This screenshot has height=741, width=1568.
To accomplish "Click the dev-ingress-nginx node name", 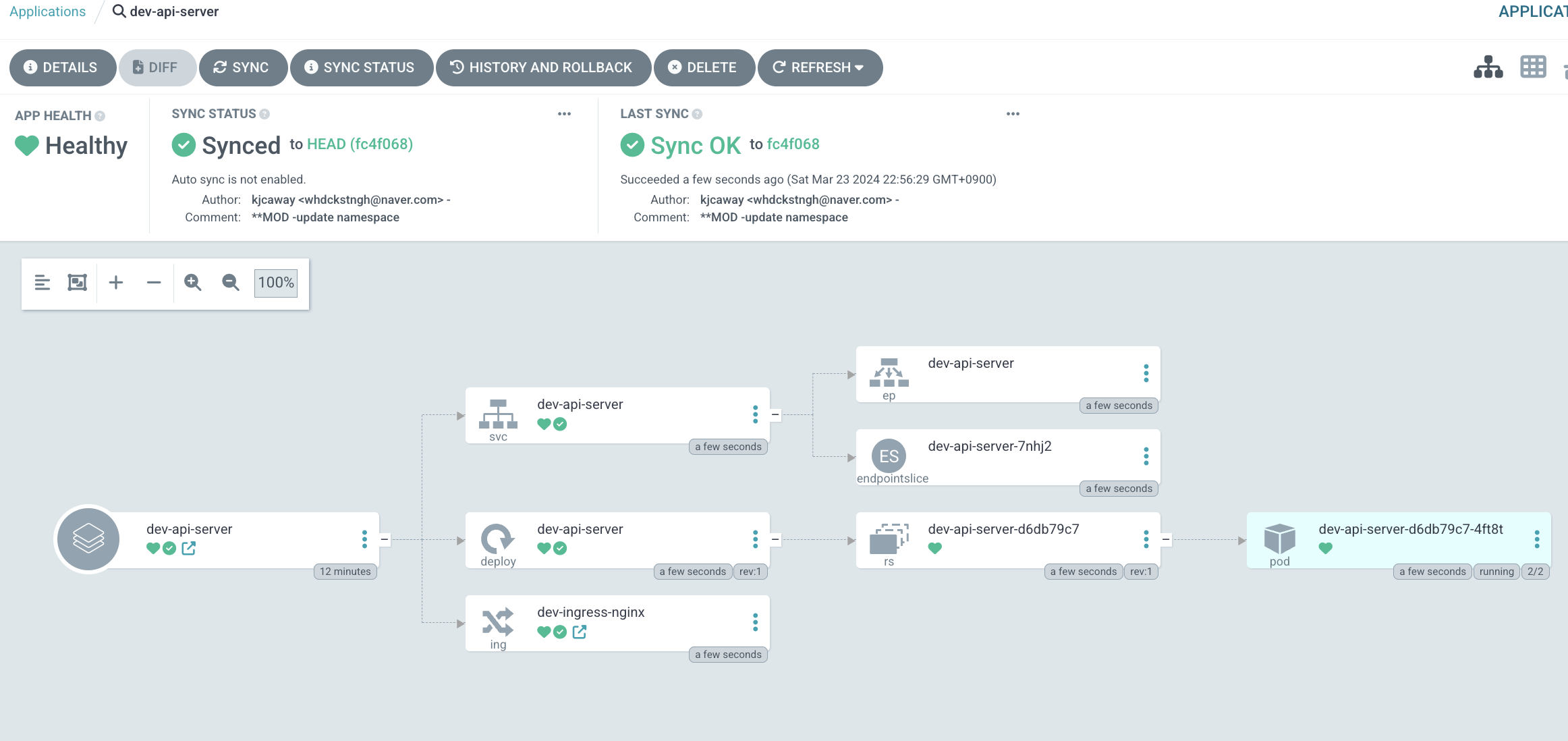I will [x=590, y=612].
